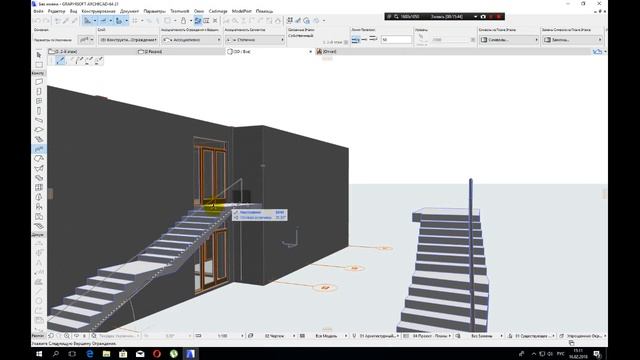Select the Column tool
The image size is (640, 360).
click(x=39, y=111)
